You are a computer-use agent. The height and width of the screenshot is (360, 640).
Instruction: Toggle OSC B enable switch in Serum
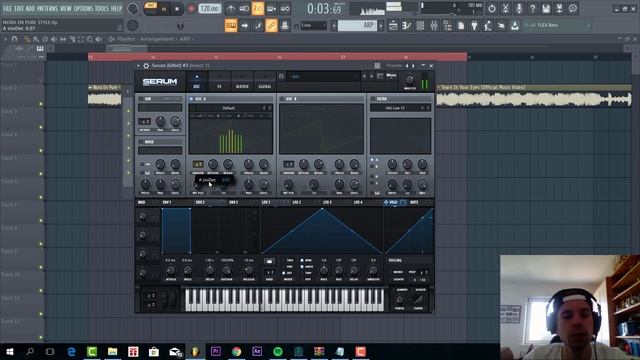[x=282, y=99]
